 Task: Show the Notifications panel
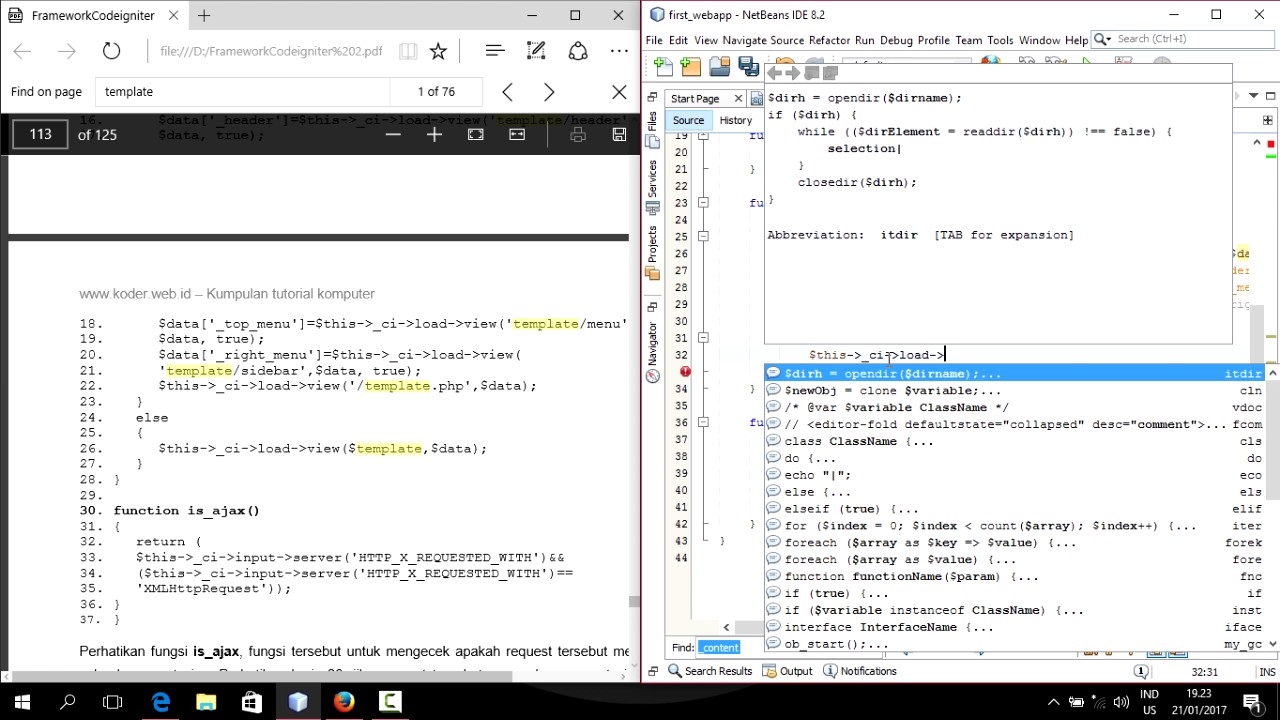click(x=860, y=671)
